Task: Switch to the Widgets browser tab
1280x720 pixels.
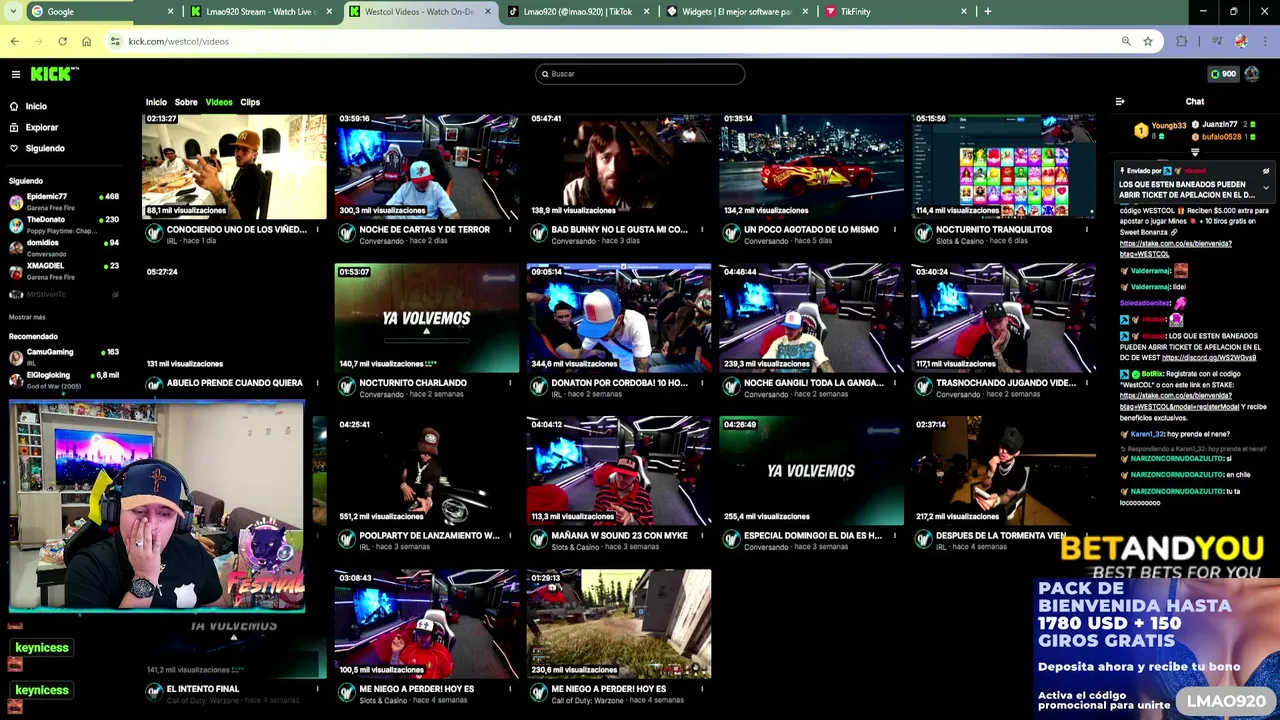Action: (736, 11)
